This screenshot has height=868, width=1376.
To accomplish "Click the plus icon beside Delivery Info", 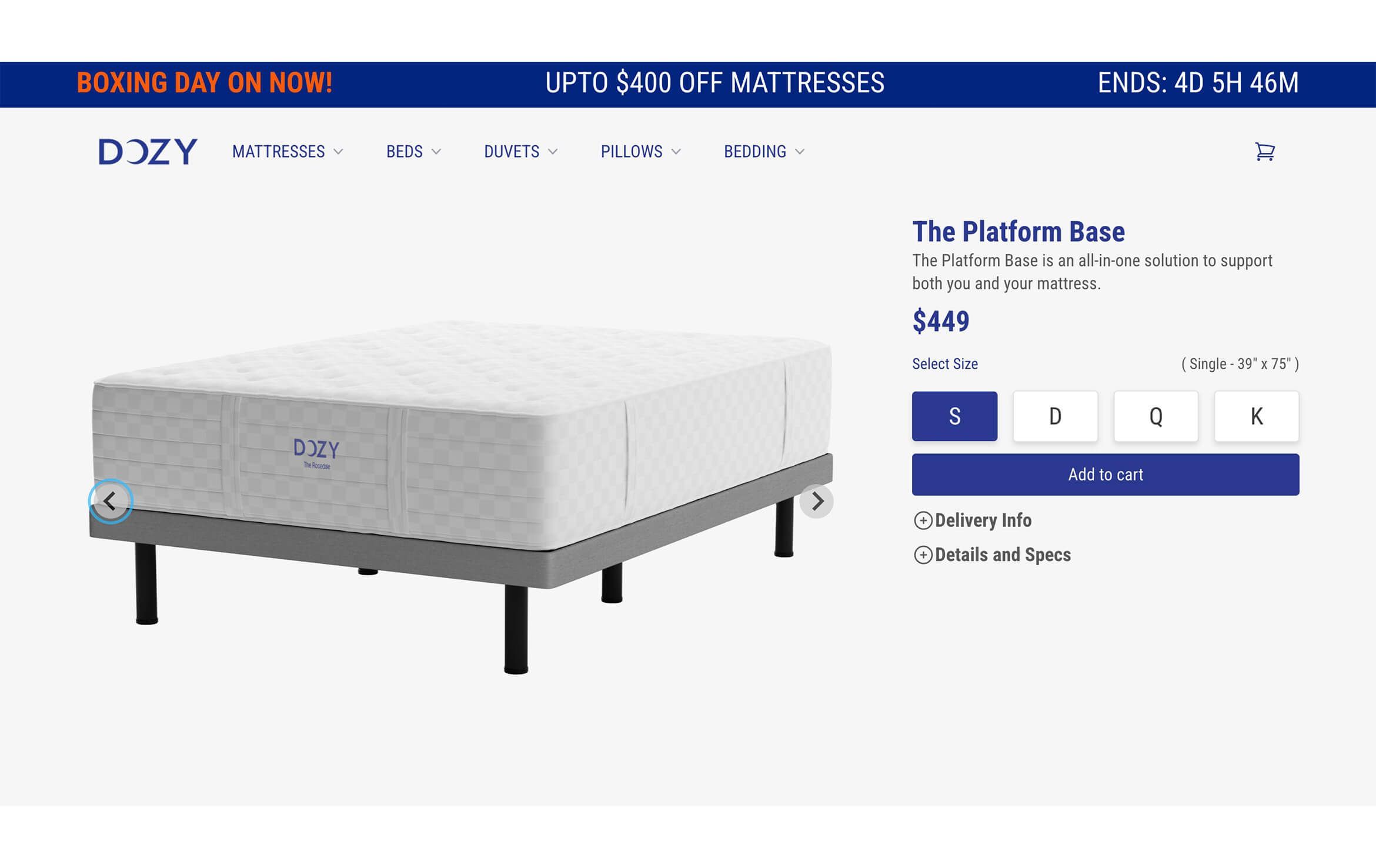I will (x=923, y=520).
